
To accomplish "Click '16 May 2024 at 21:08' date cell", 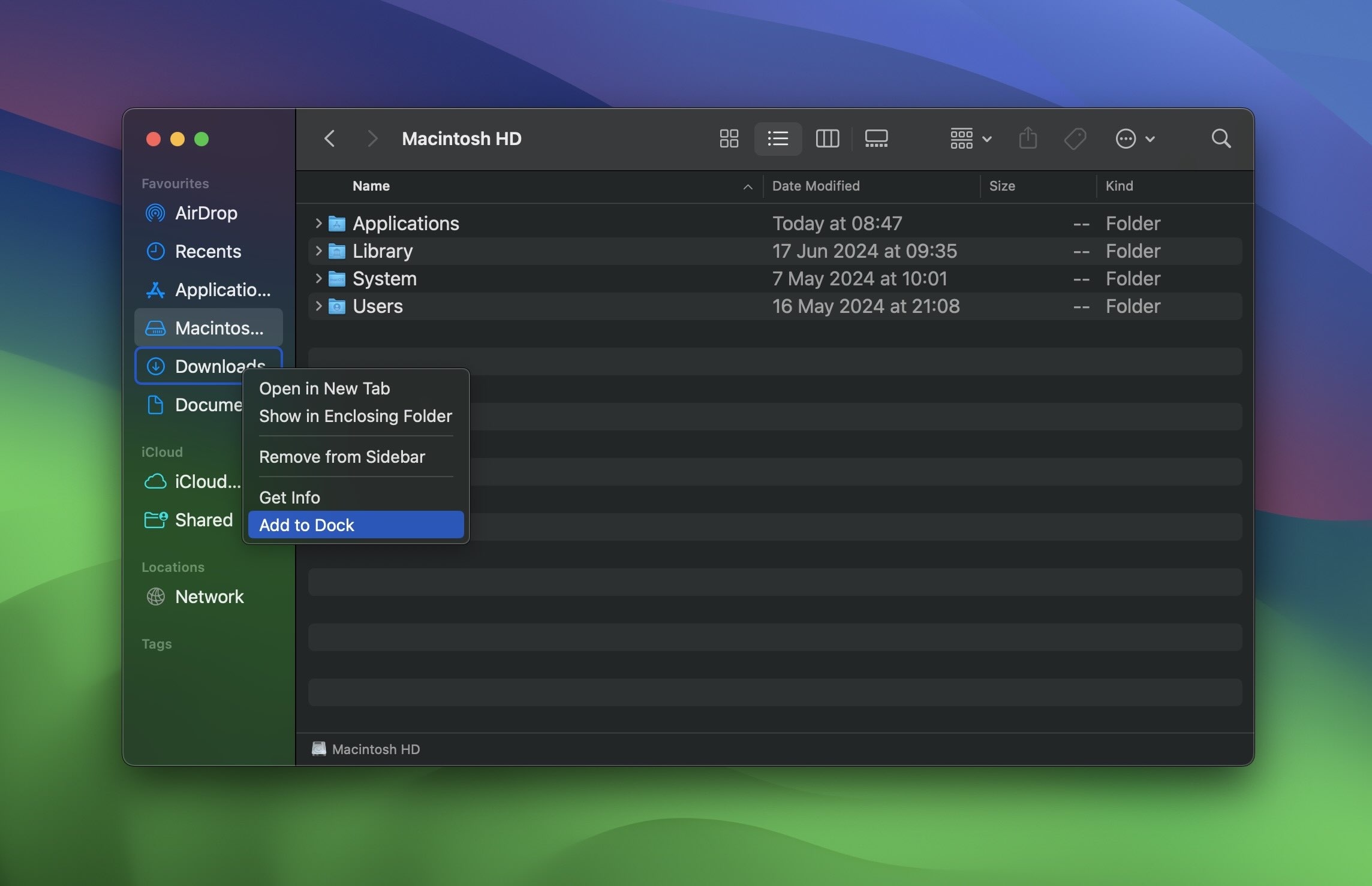I will tap(866, 306).
